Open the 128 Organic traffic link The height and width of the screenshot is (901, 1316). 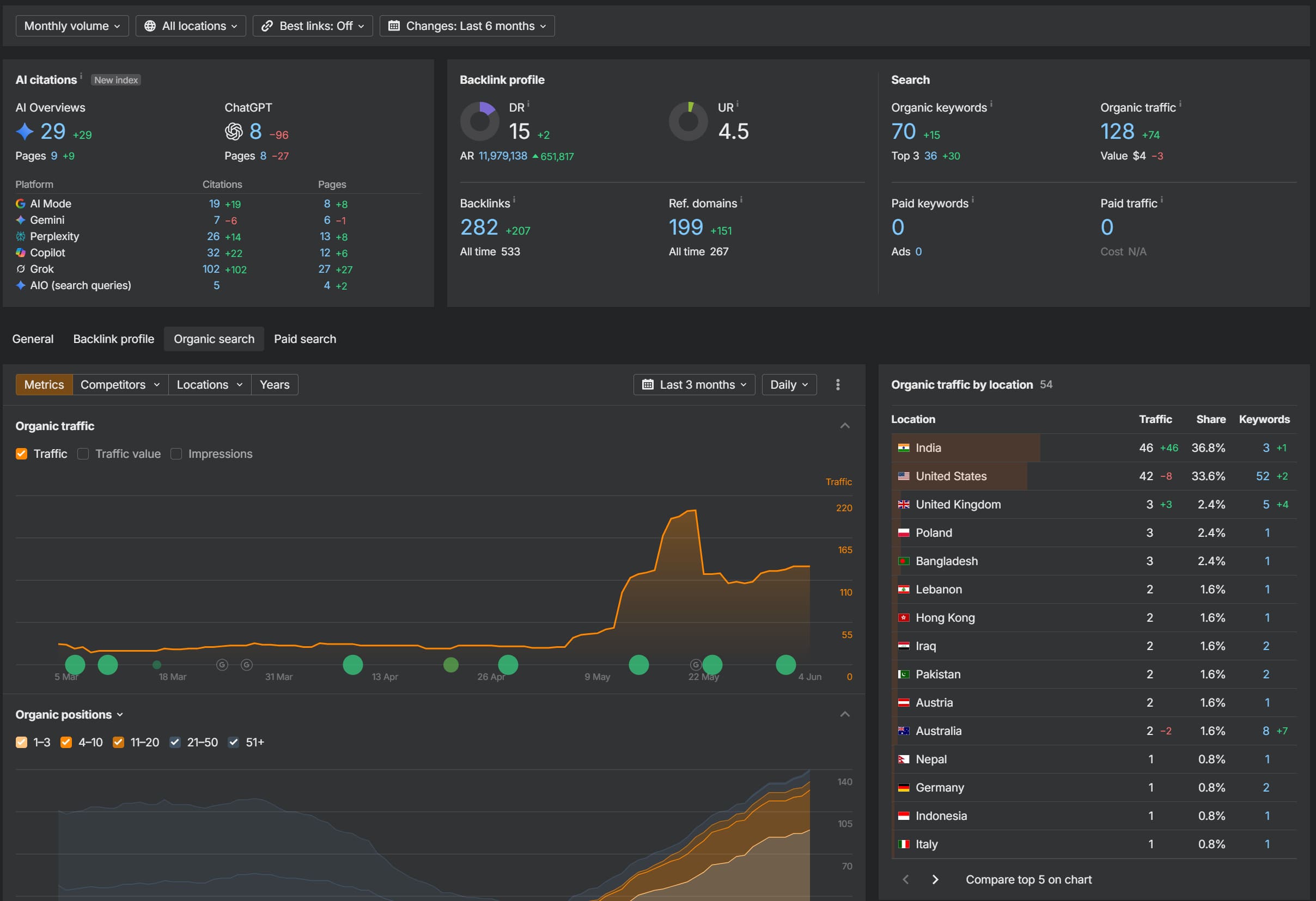tap(1117, 132)
